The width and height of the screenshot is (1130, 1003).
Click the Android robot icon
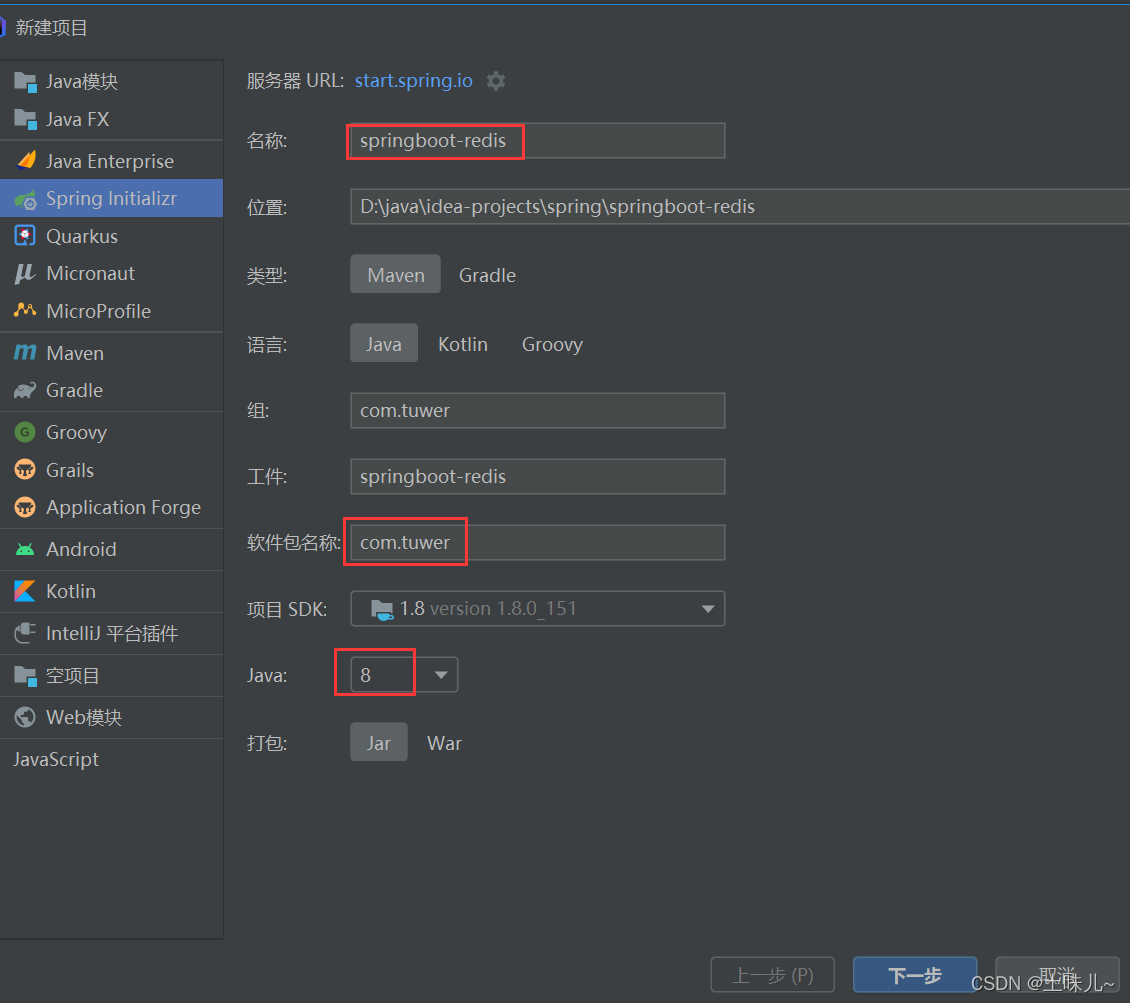pyautogui.click(x=25, y=550)
